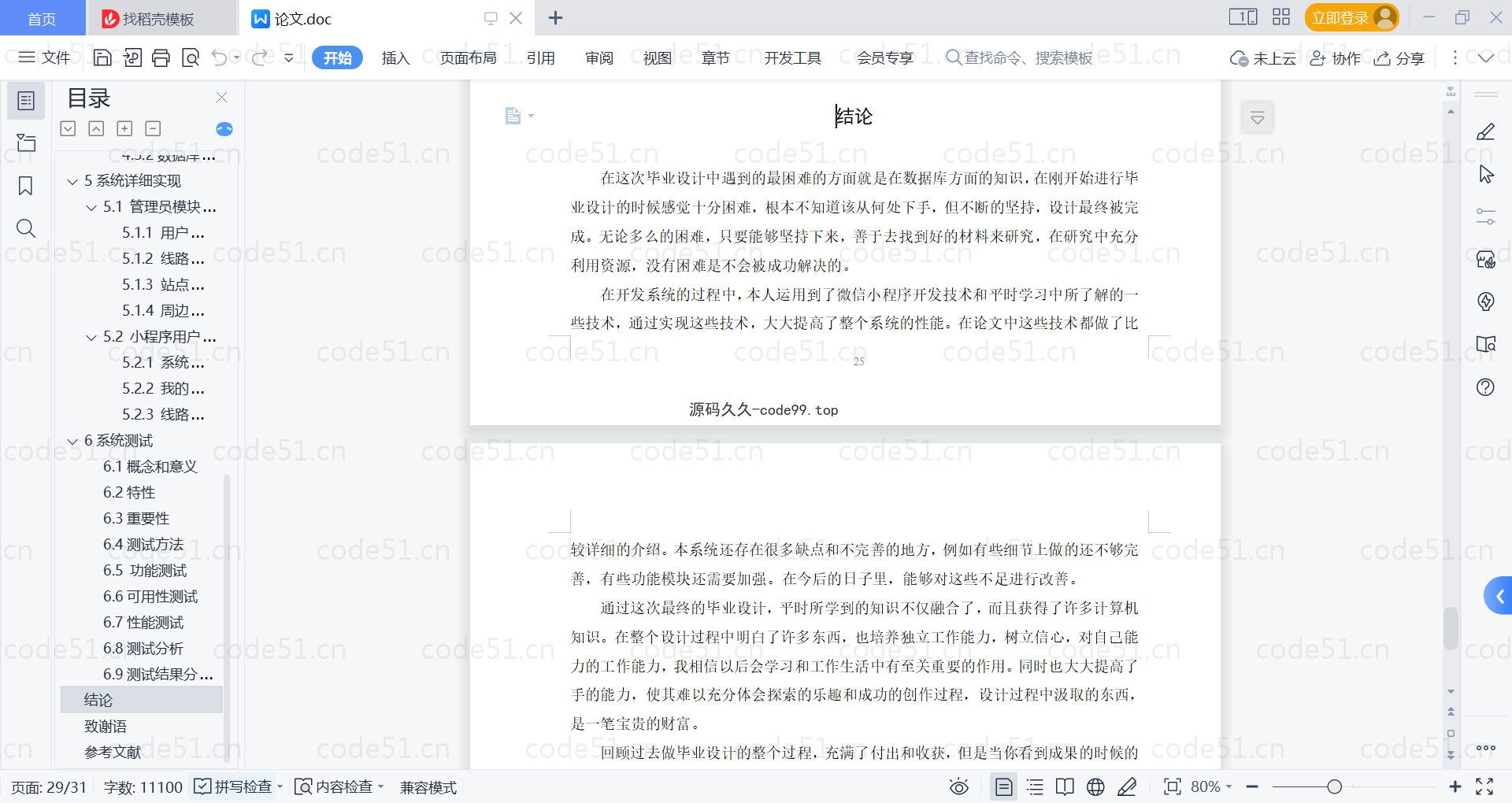This screenshot has width=1512, height=803.
Task: Click the pen style icon in right sidebar
Action: coord(1486,131)
